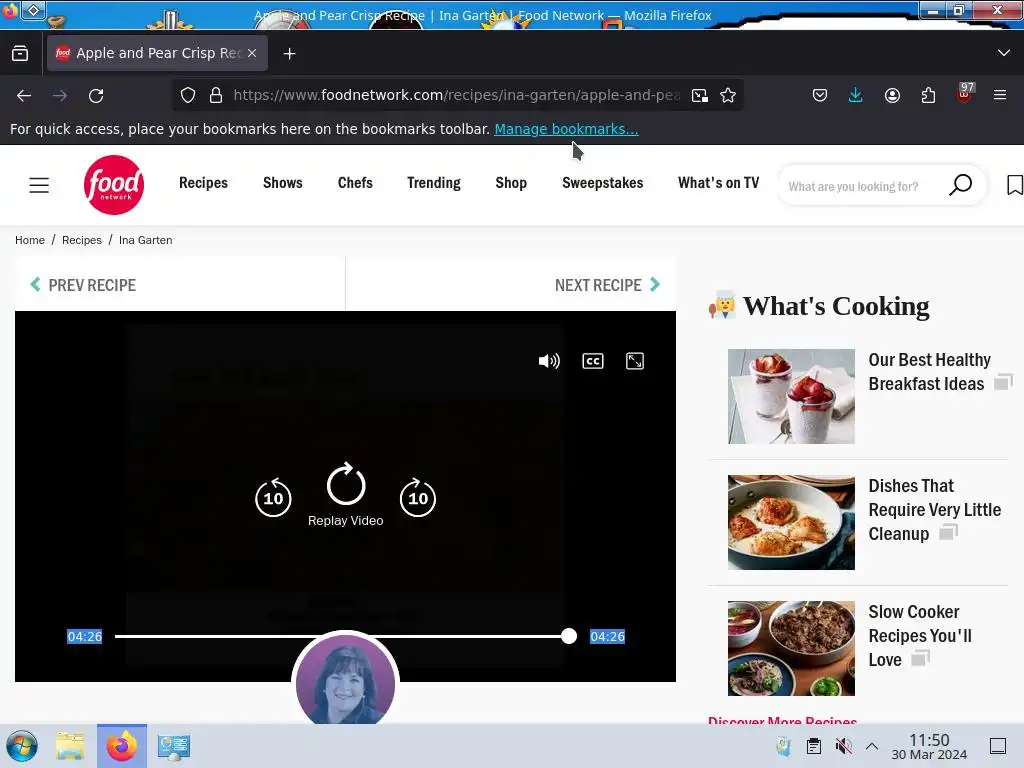Open Dishes Little Cleanup thumbnail image
The width and height of the screenshot is (1024, 768).
click(x=791, y=522)
